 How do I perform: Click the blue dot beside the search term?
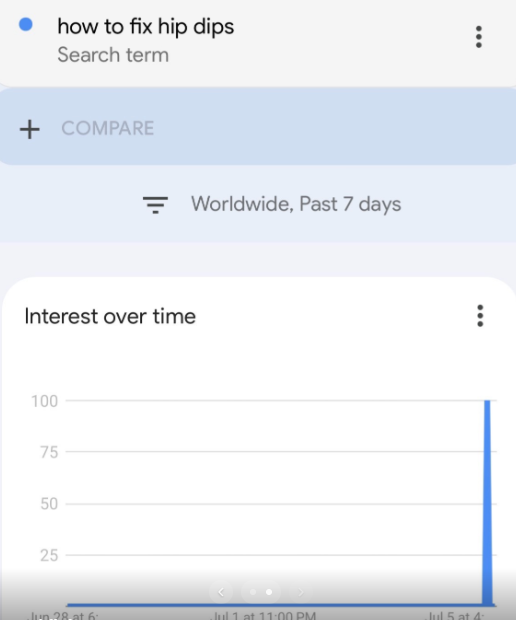[x=26, y=25]
